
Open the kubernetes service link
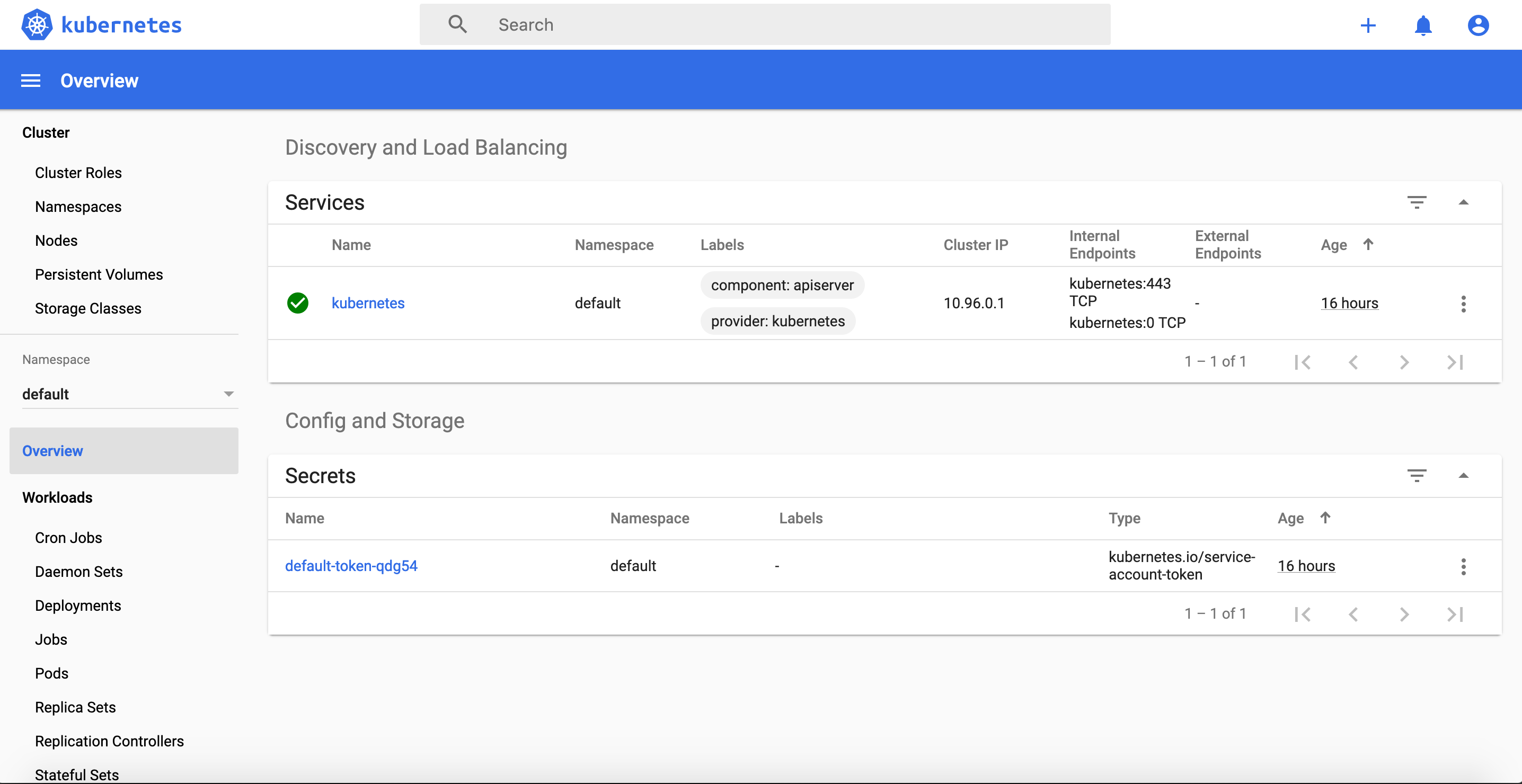[x=367, y=303]
